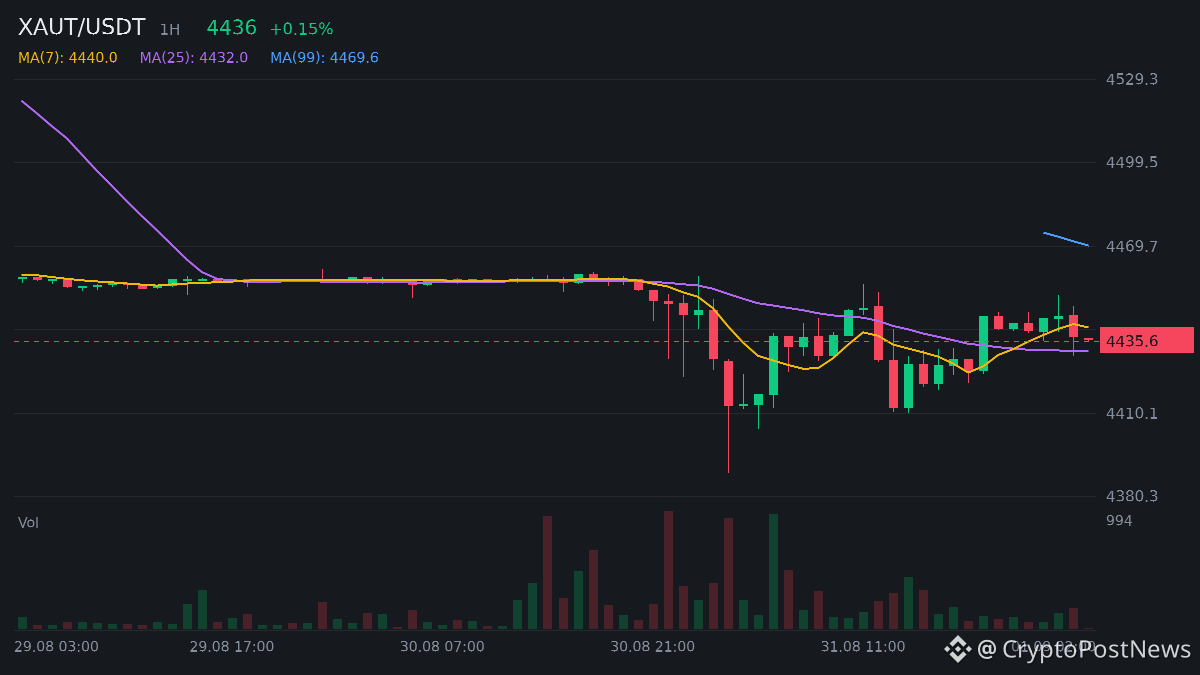
Task: Click the MA(99): 4469.6 indicator label
Action: point(324,58)
